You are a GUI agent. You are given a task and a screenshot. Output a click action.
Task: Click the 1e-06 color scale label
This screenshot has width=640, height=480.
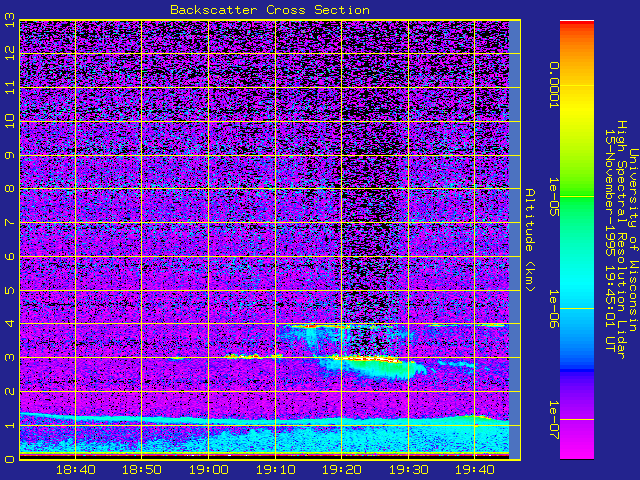click(554, 309)
